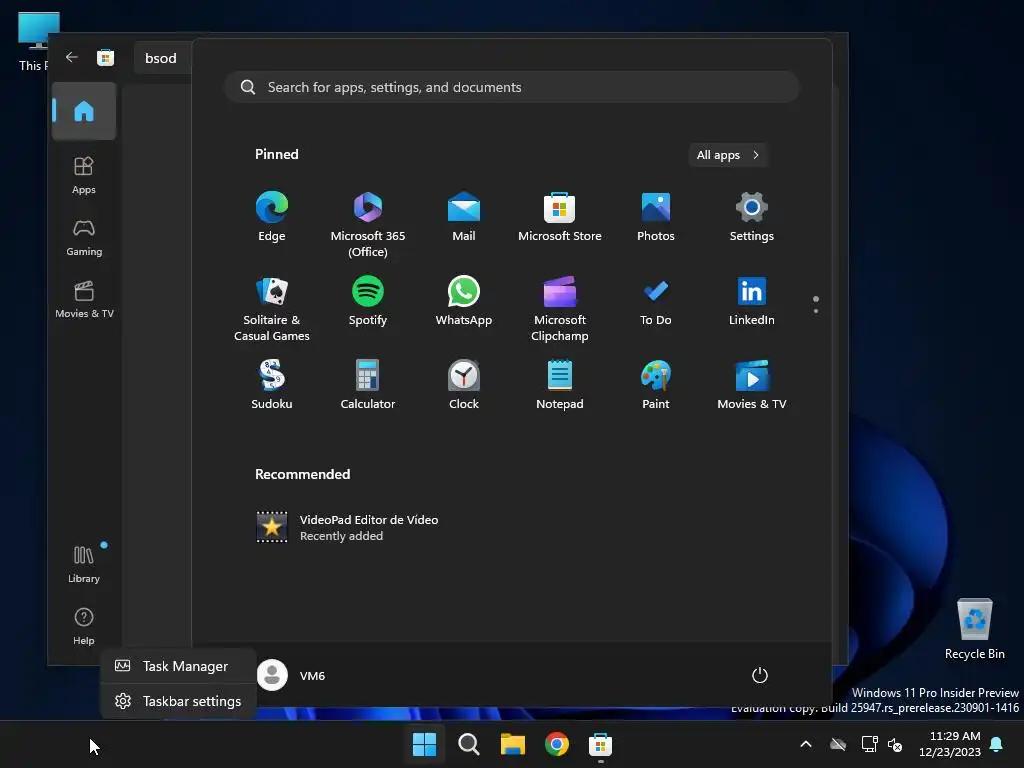Open the Photos app

pos(656,217)
